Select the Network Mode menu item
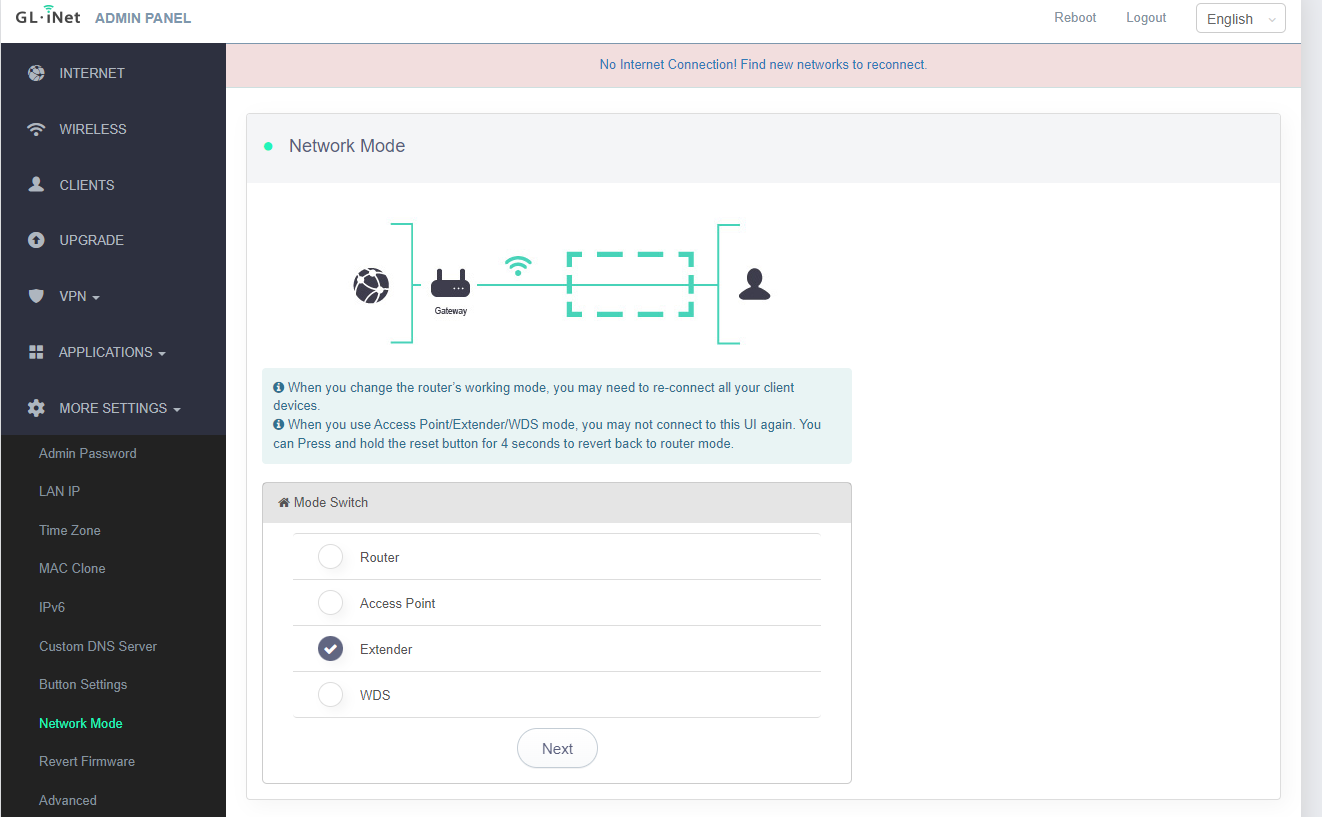The height and width of the screenshot is (817, 1322). 81,723
